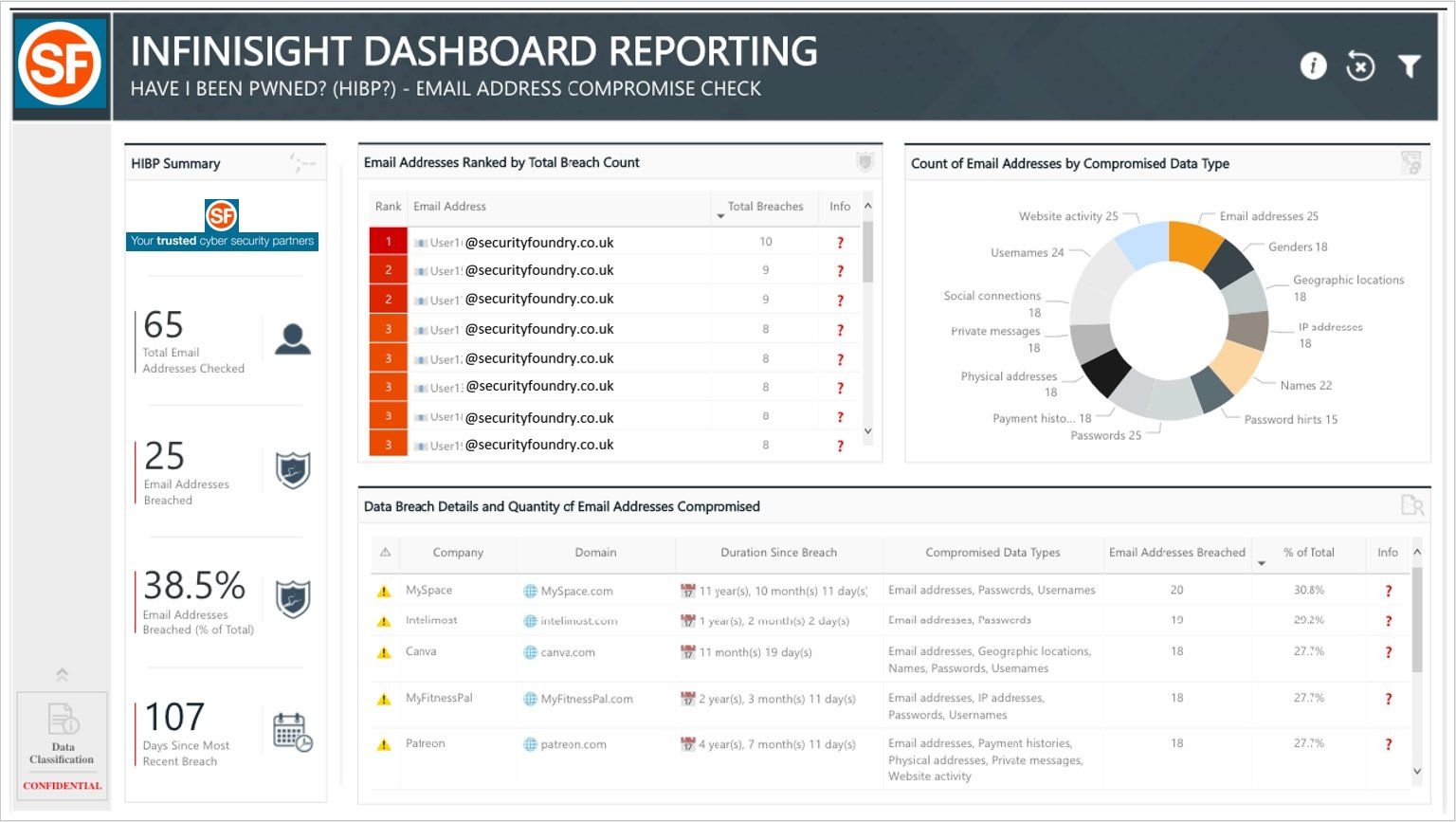Click the email ranking table scrollbar thumb
The height and width of the screenshot is (822, 1456).
[x=867, y=251]
